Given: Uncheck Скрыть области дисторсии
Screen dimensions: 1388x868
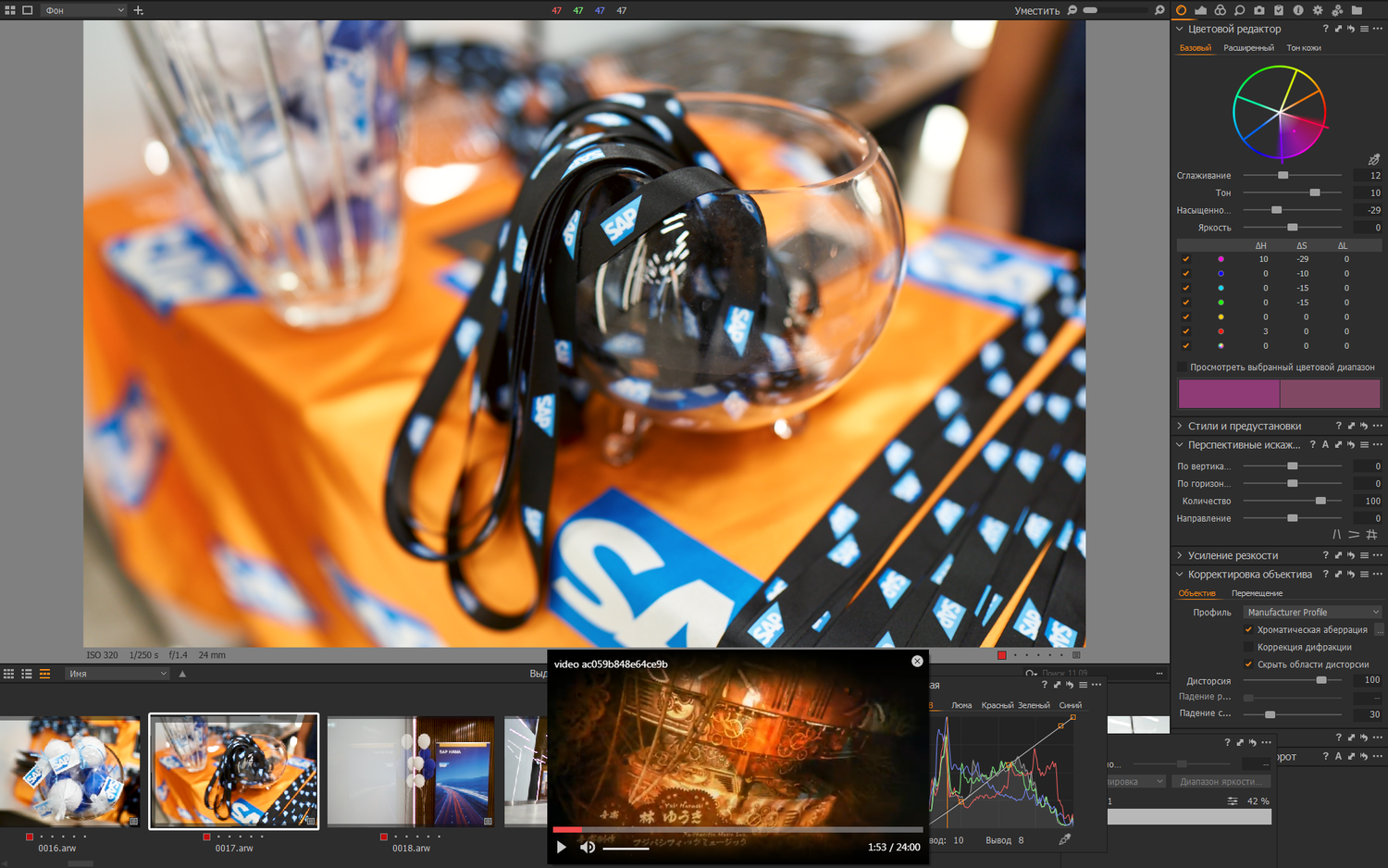Looking at the screenshot, I should [1248, 664].
